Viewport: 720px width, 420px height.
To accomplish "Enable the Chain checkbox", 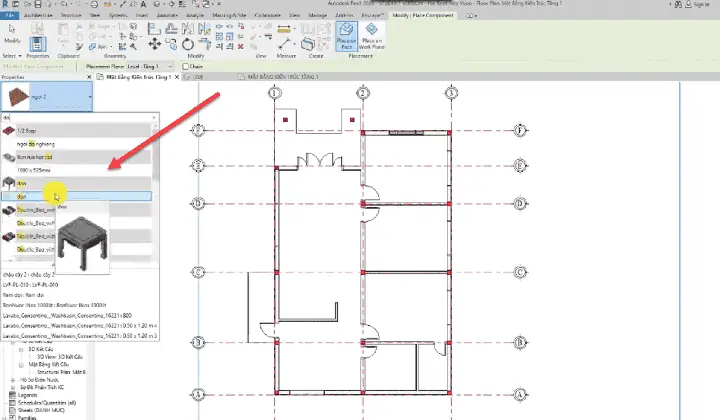I will 186,67.
